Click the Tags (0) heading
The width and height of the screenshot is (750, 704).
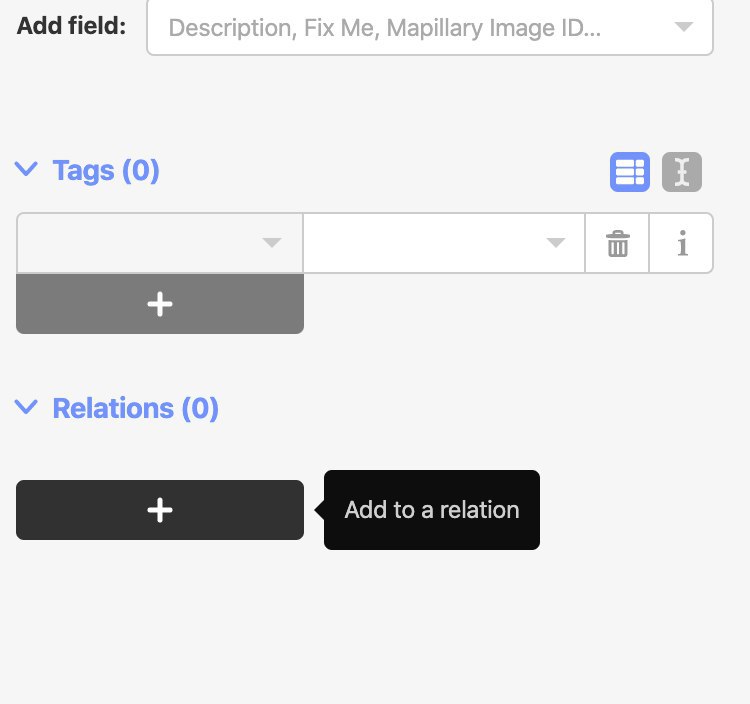[x=106, y=171]
